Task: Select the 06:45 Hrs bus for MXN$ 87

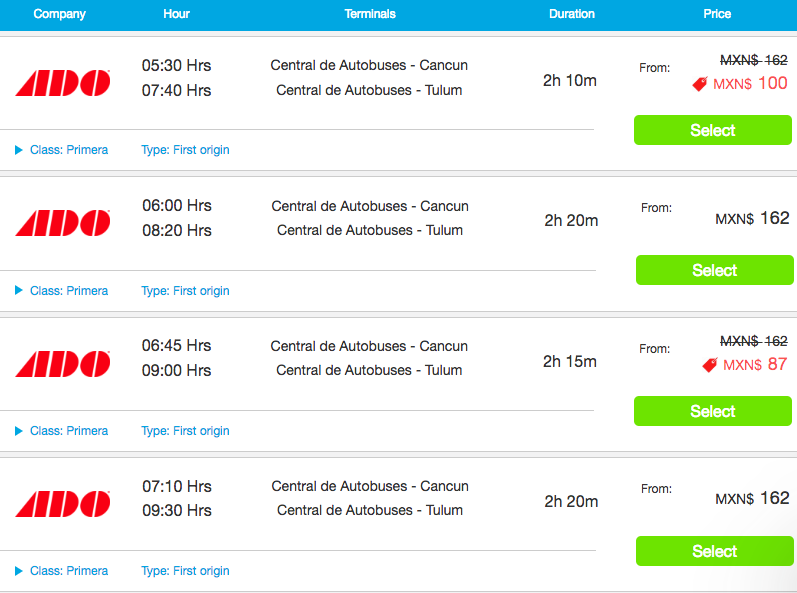Action: click(x=713, y=411)
